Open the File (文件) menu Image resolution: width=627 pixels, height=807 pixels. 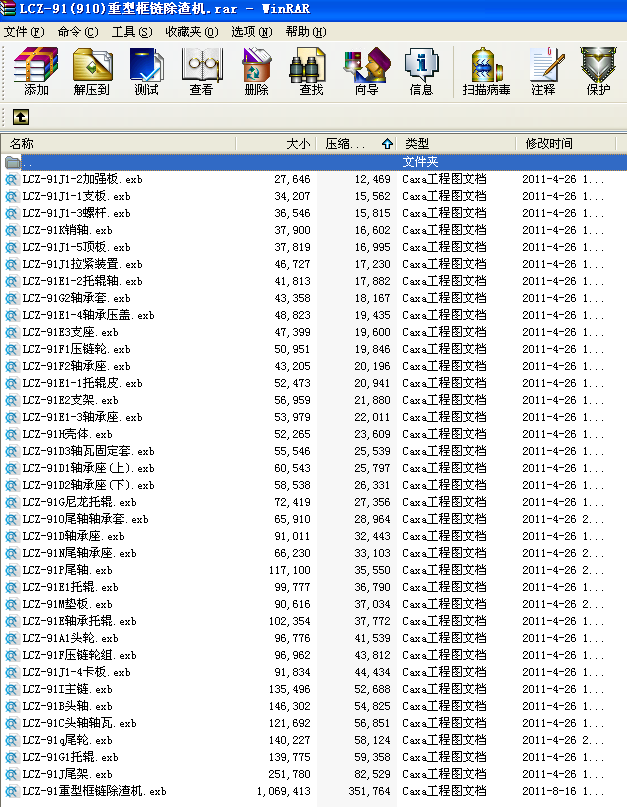(x=24, y=32)
